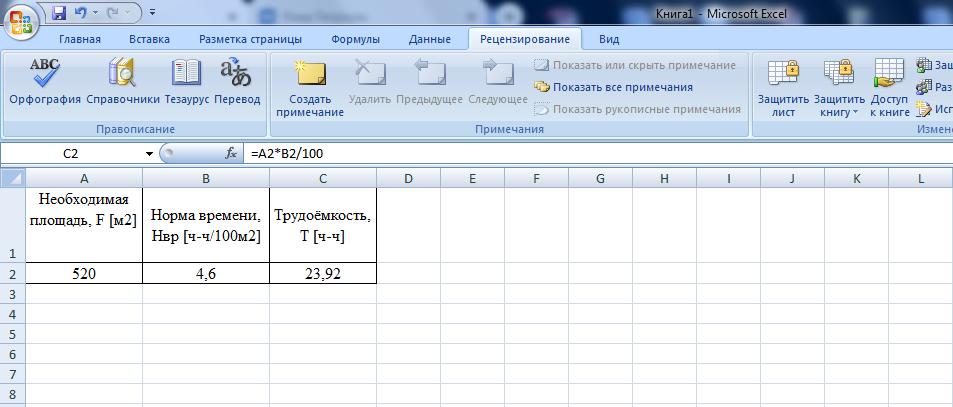Screen dimensions: 953x407
Task: Open the Office button menu
Action: pos(21,21)
